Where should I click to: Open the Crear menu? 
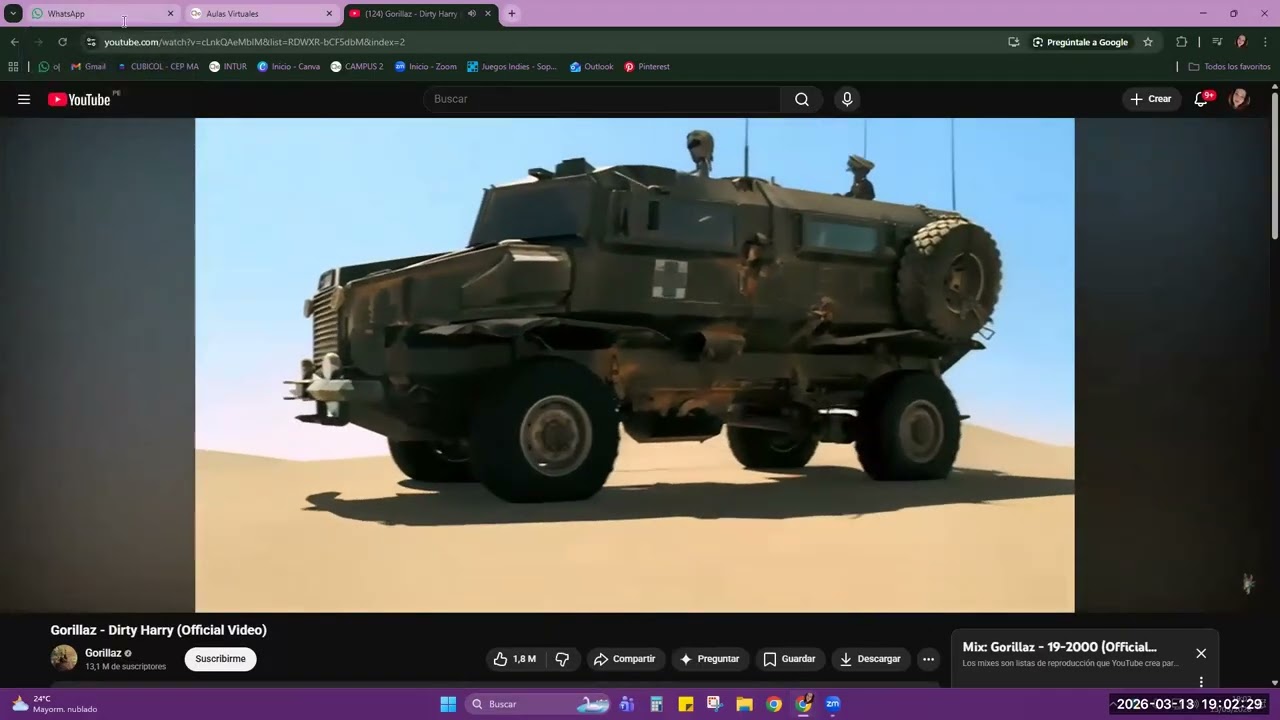click(x=1150, y=99)
